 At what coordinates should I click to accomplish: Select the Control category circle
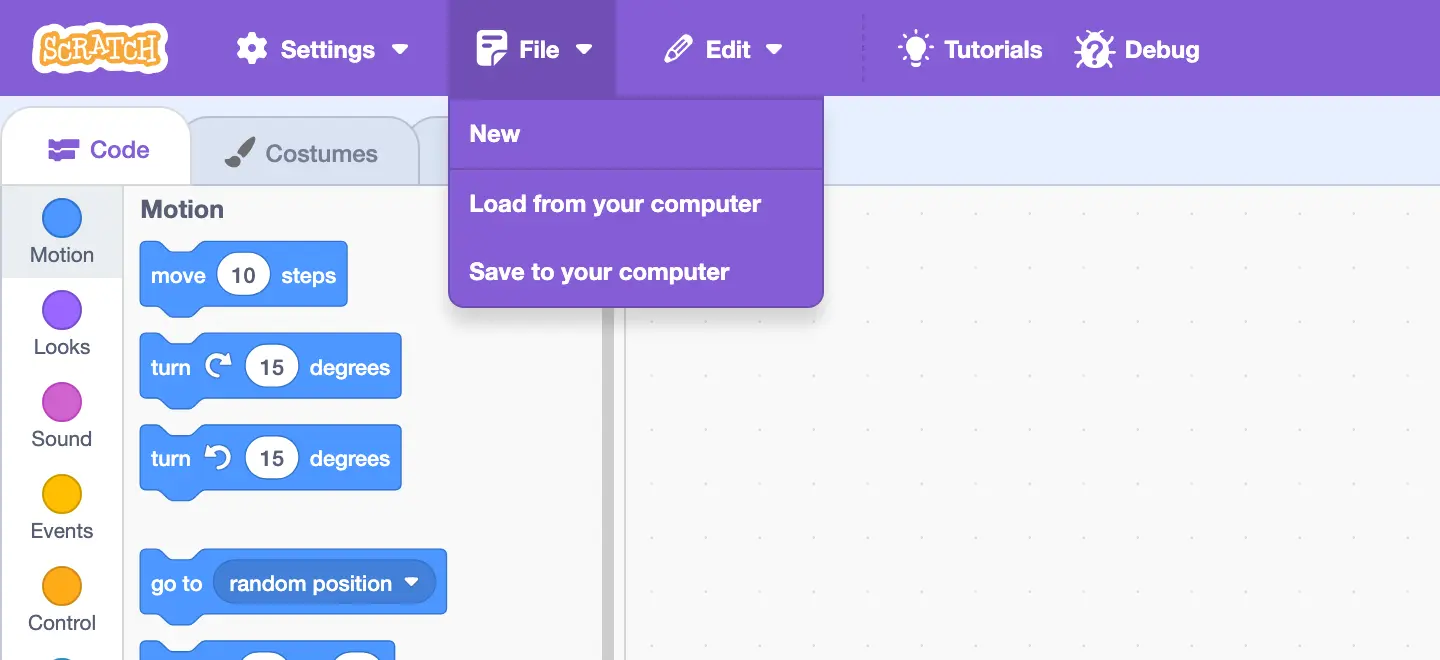[62, 586]
